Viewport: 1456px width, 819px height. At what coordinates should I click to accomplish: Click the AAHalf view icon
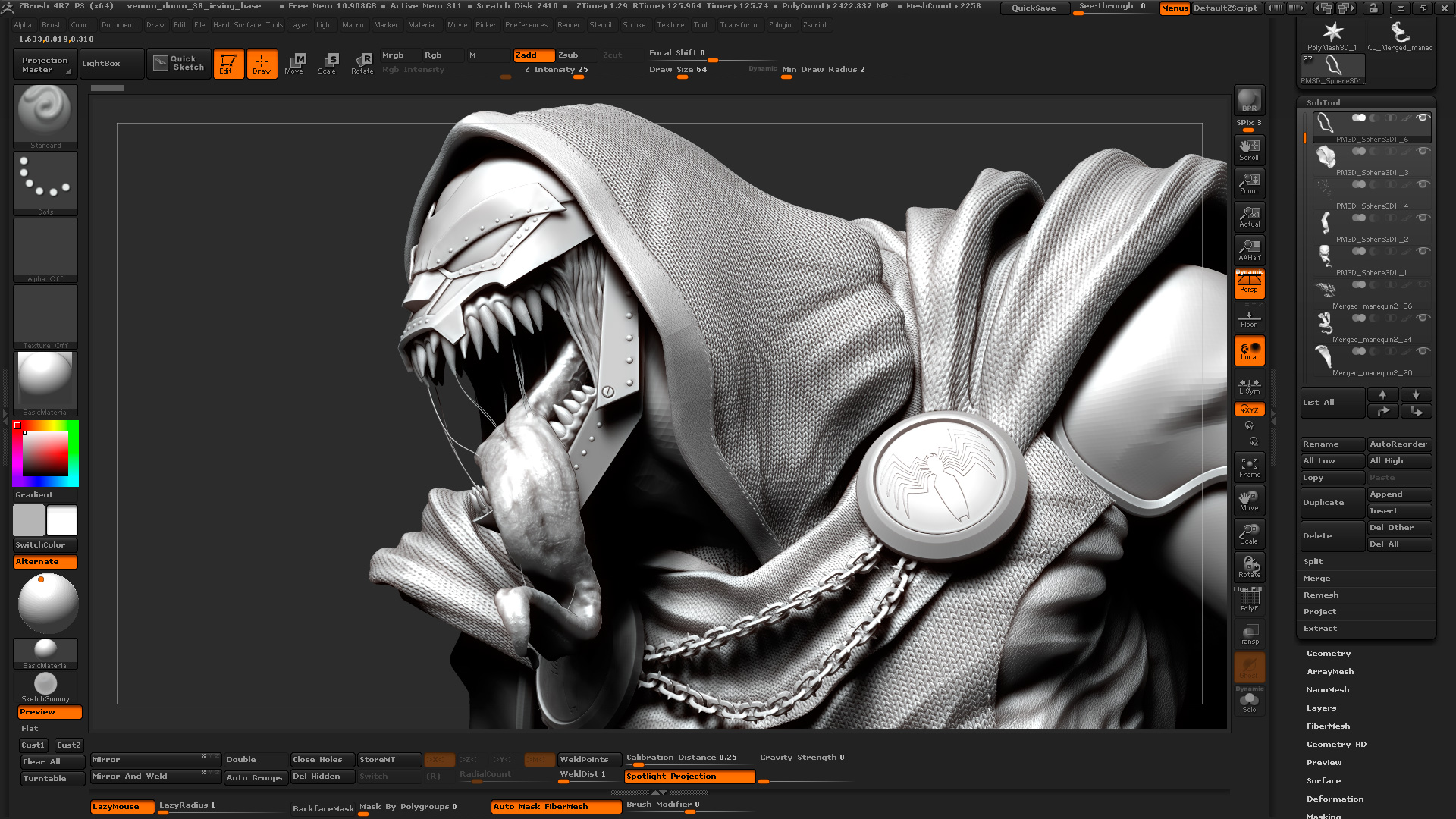[x=1249, y=250]
